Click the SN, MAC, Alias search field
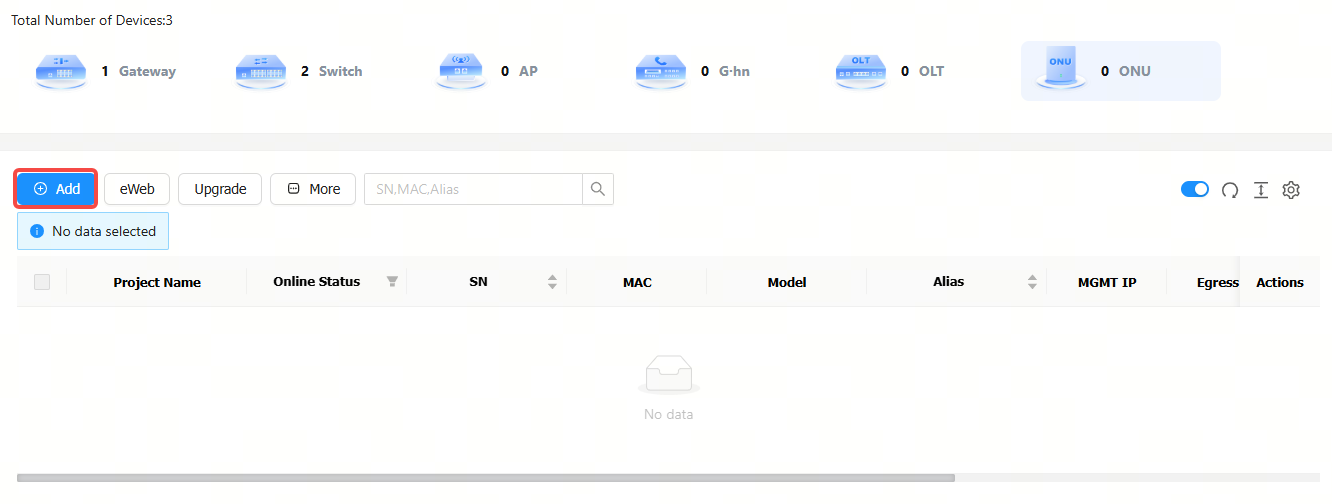 473,189
